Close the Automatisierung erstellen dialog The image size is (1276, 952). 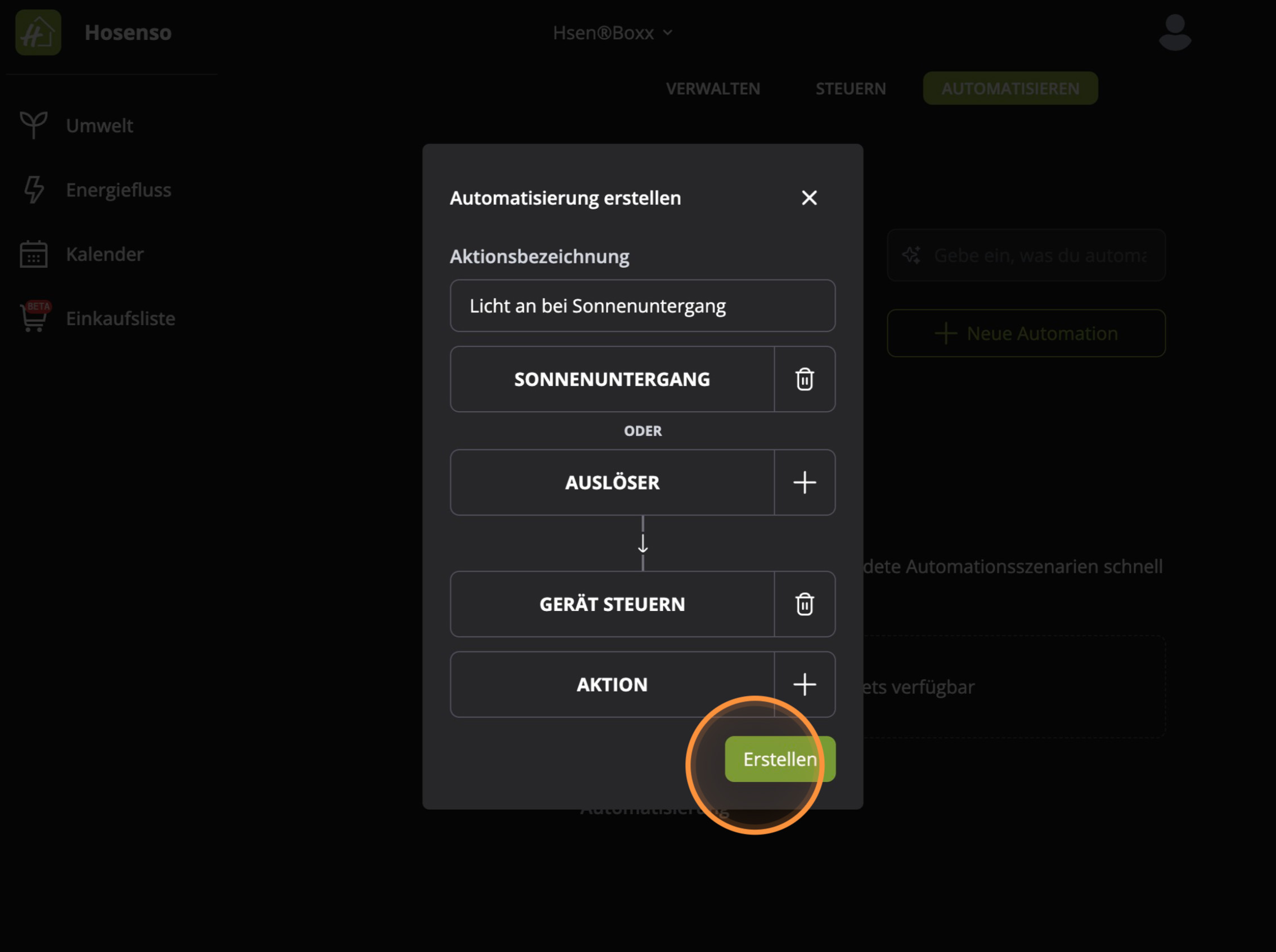click(809, 197)
